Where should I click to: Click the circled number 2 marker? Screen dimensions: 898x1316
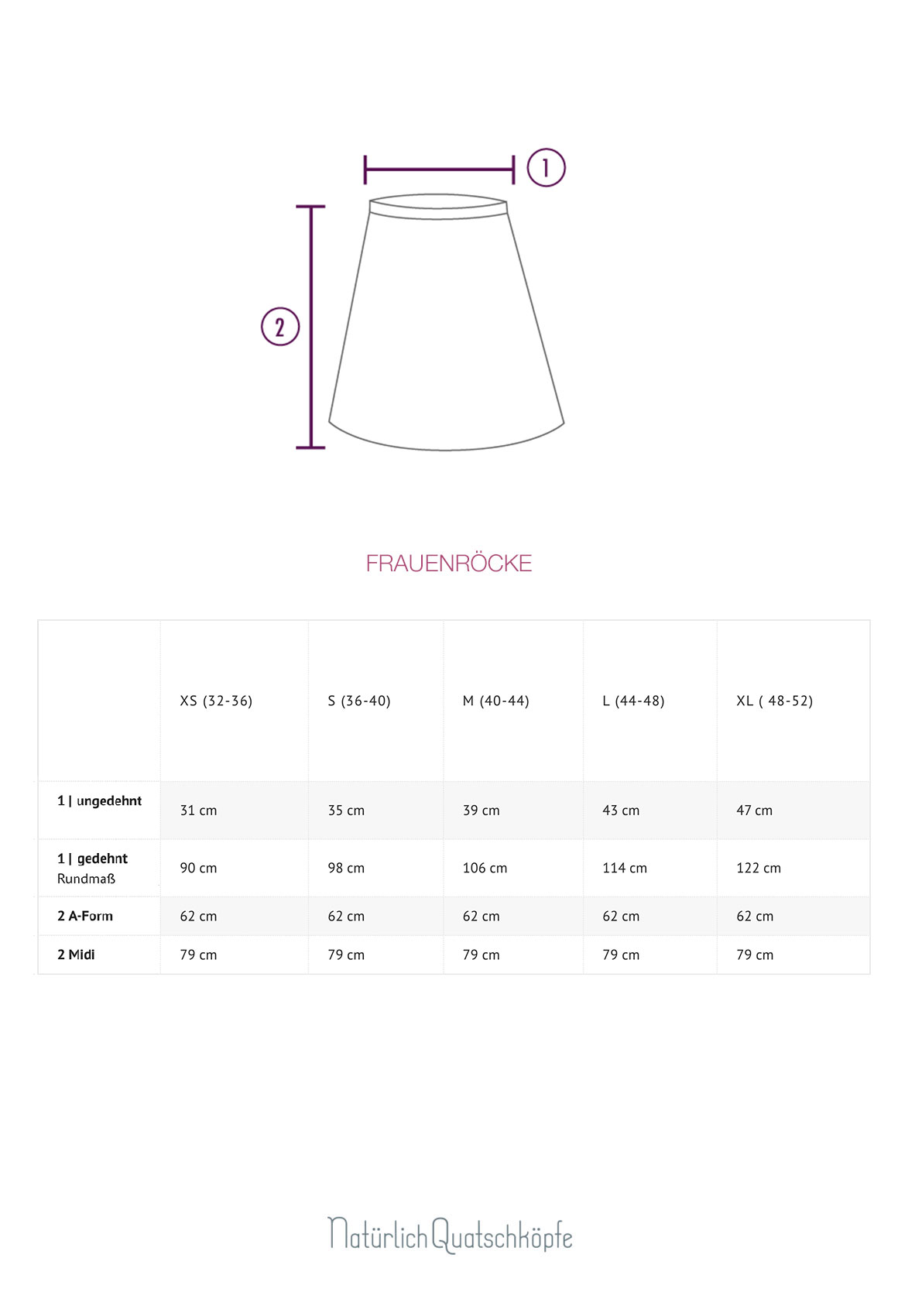[280, 327]
